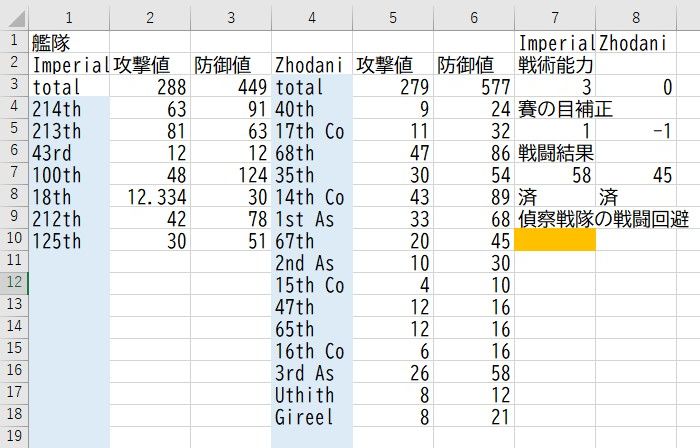Screen dimensions: 700x448
Task: Click the 125th fleet name cell
Action: click(69, 240)
